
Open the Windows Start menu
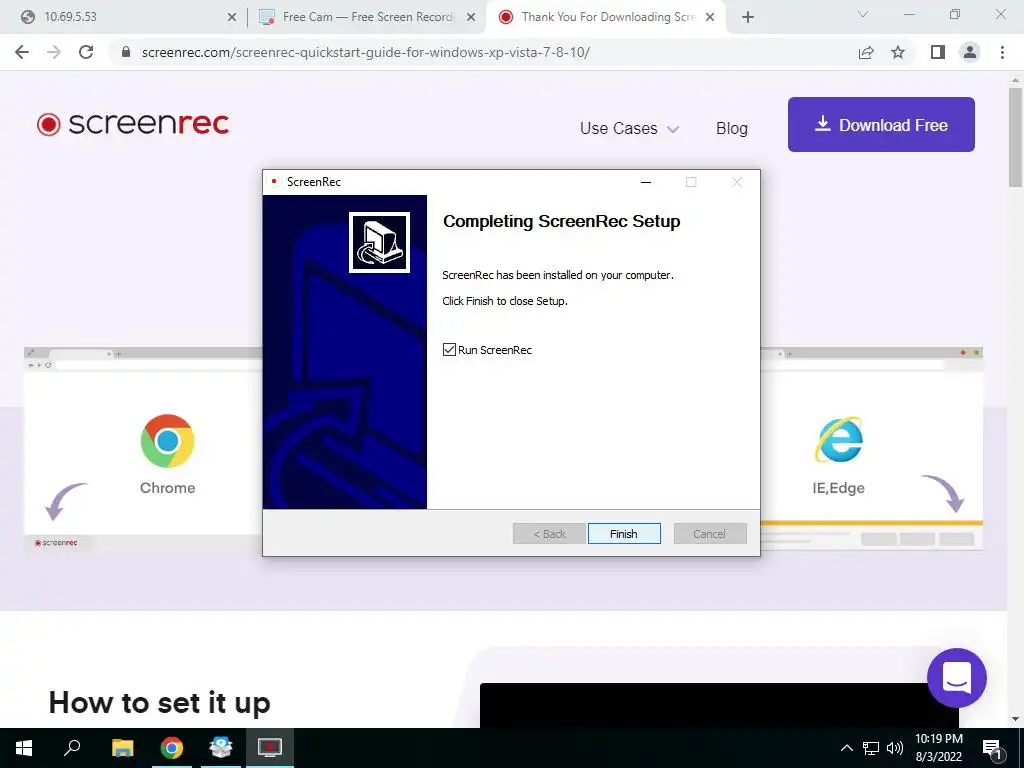click(24, 748)
